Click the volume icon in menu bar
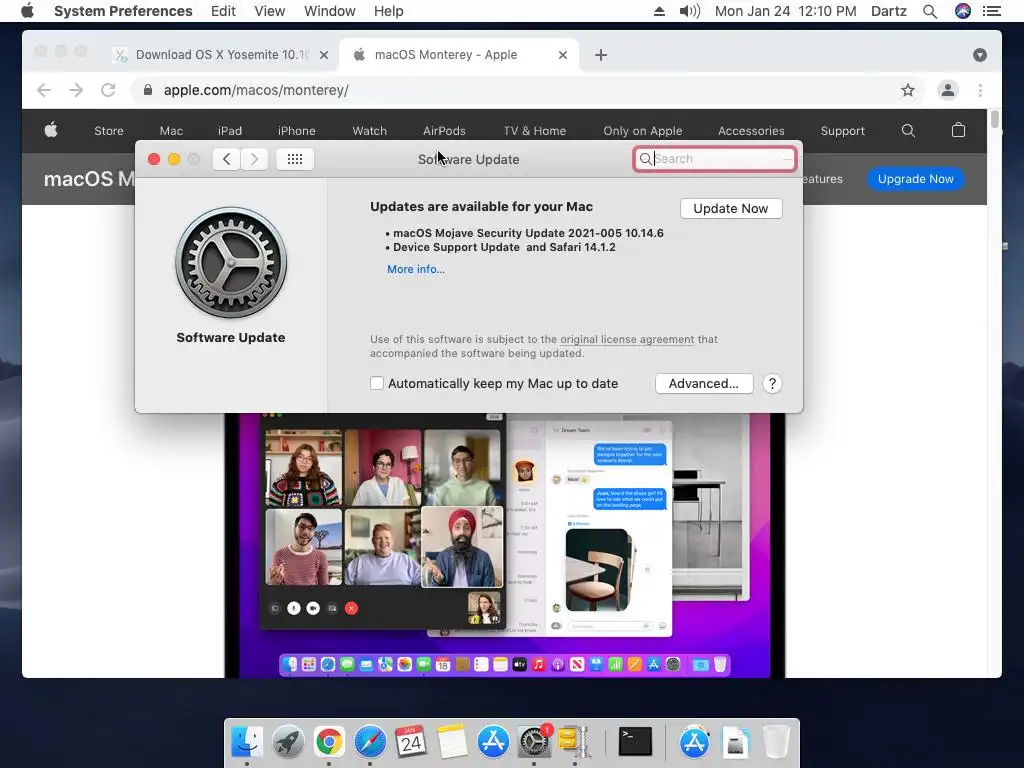Screen dimensions: 1024x768 tap(689, 11)
